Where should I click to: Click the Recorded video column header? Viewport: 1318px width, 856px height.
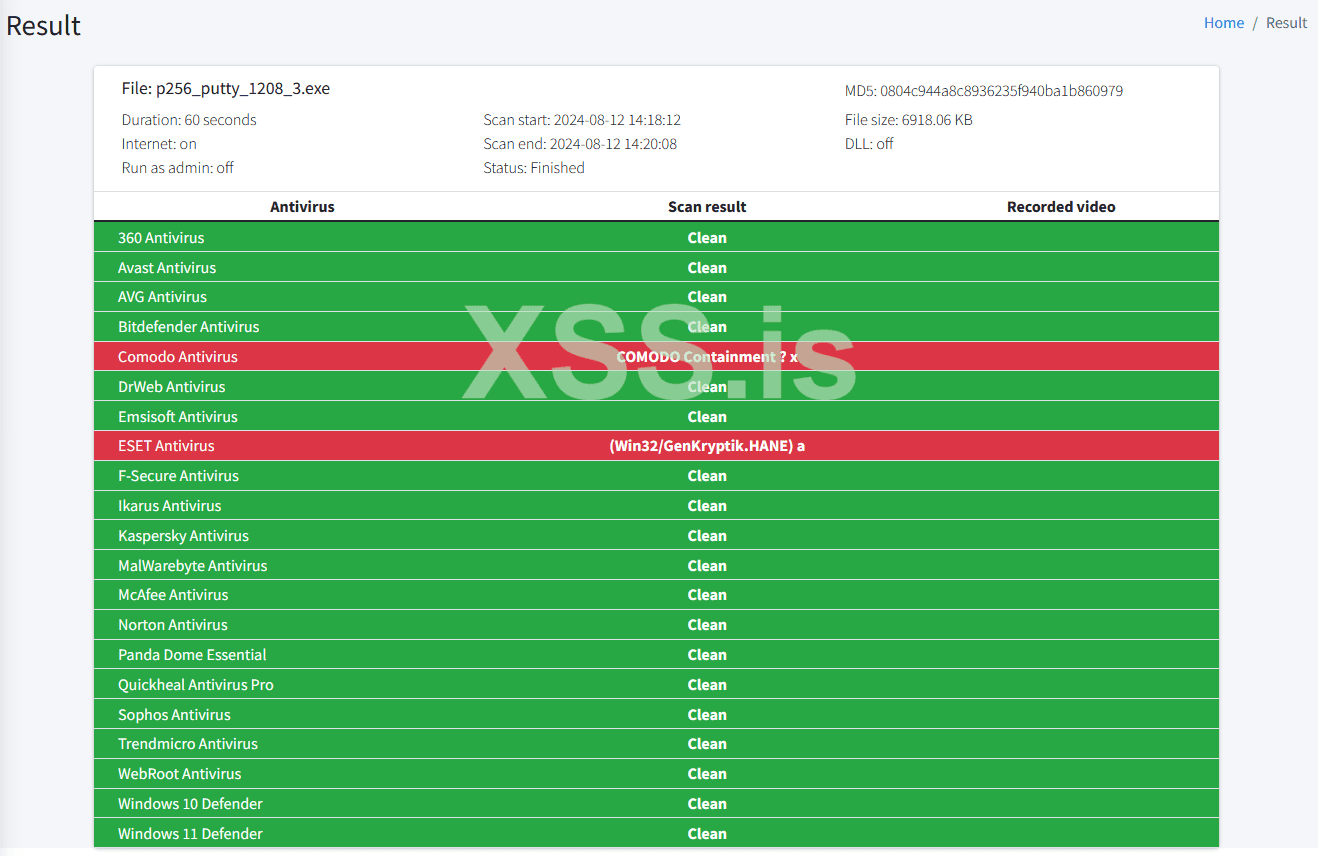click(x=1061, y=207)
